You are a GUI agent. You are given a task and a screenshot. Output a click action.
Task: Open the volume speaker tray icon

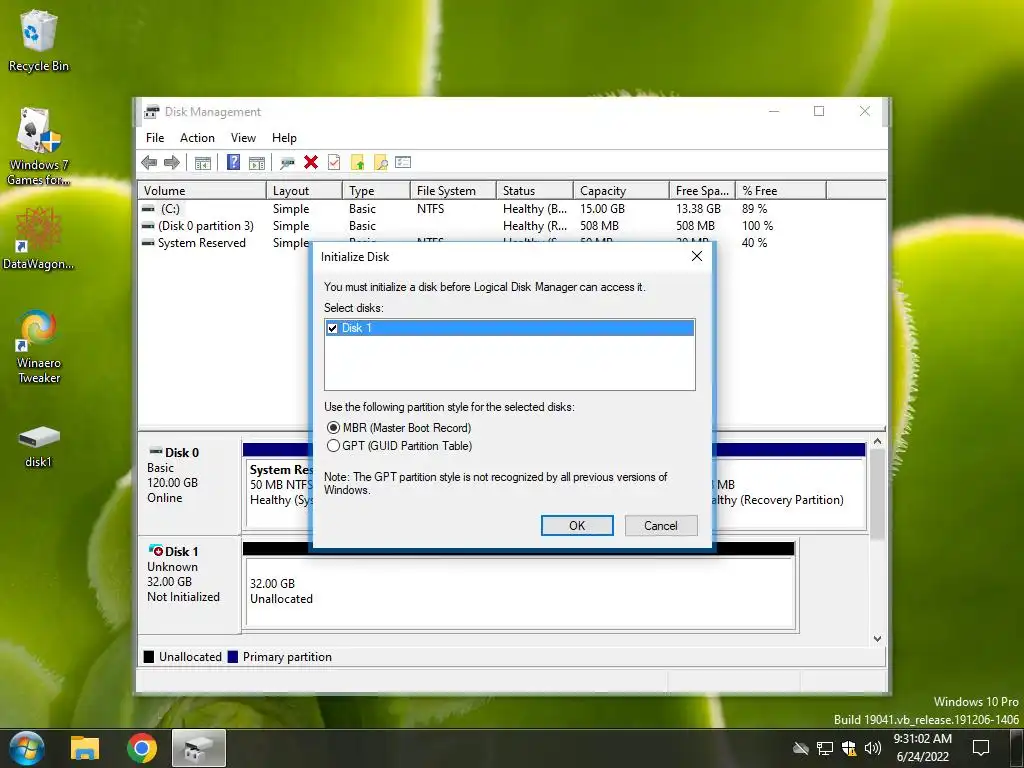click(872, 748)
